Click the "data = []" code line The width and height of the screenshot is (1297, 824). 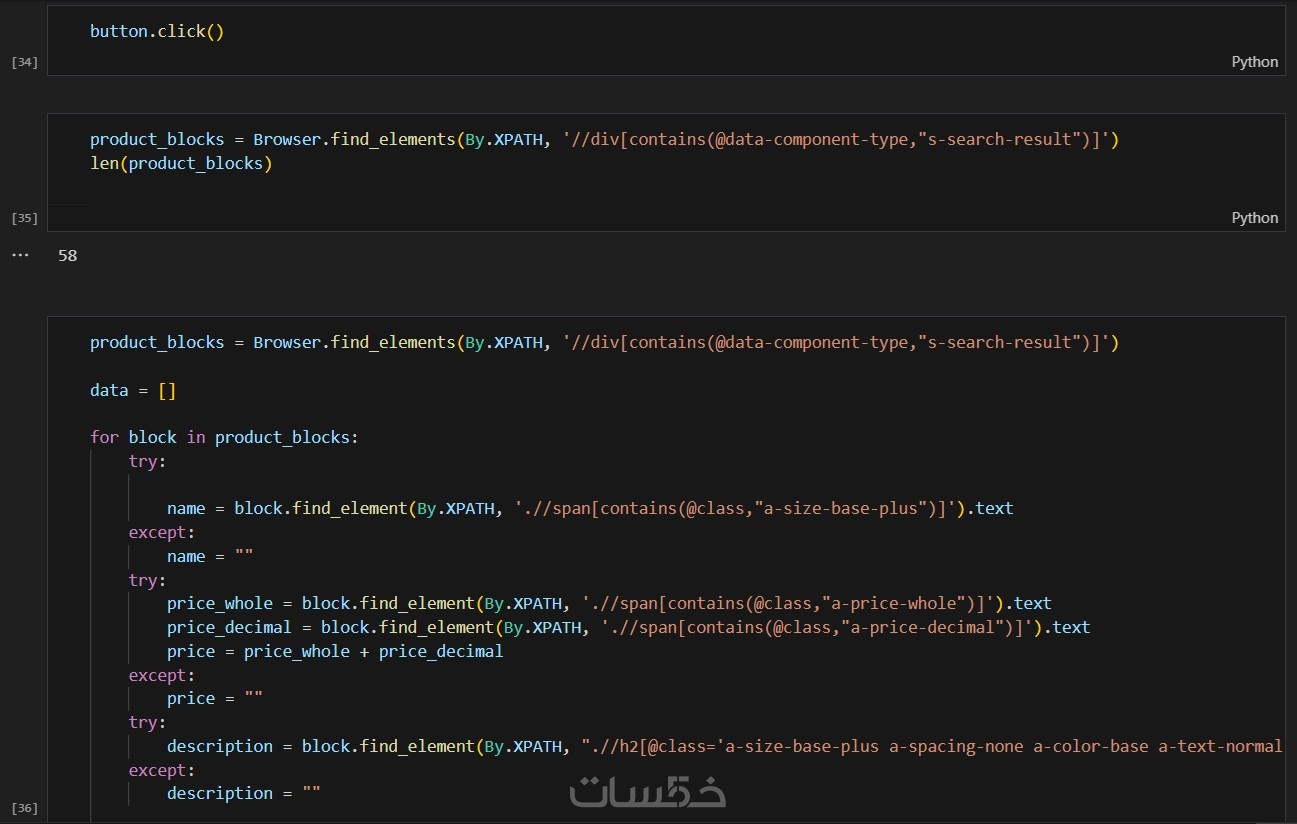coord(133,390)
